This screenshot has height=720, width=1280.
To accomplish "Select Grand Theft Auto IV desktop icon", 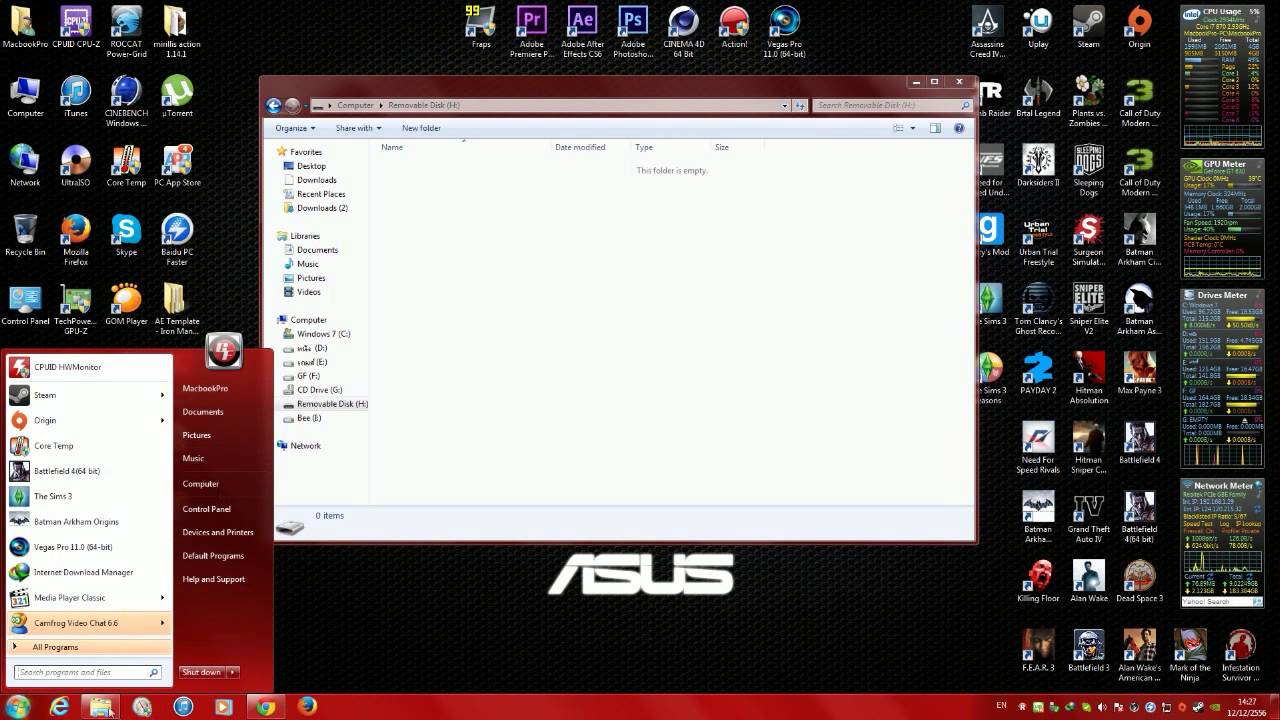I will click(x=1089, y=517).
